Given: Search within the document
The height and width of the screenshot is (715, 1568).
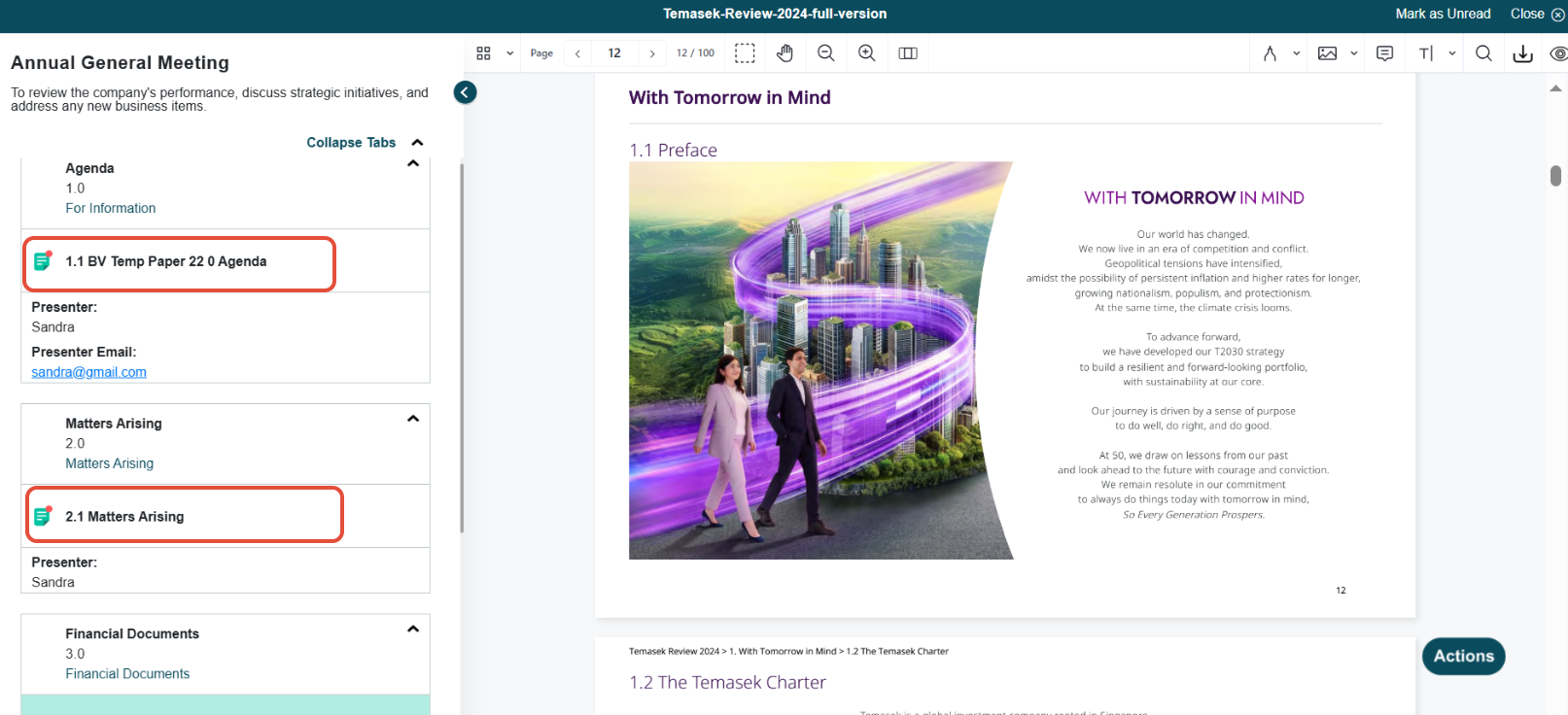Looking at the screenshot, I should [1483, 53].
